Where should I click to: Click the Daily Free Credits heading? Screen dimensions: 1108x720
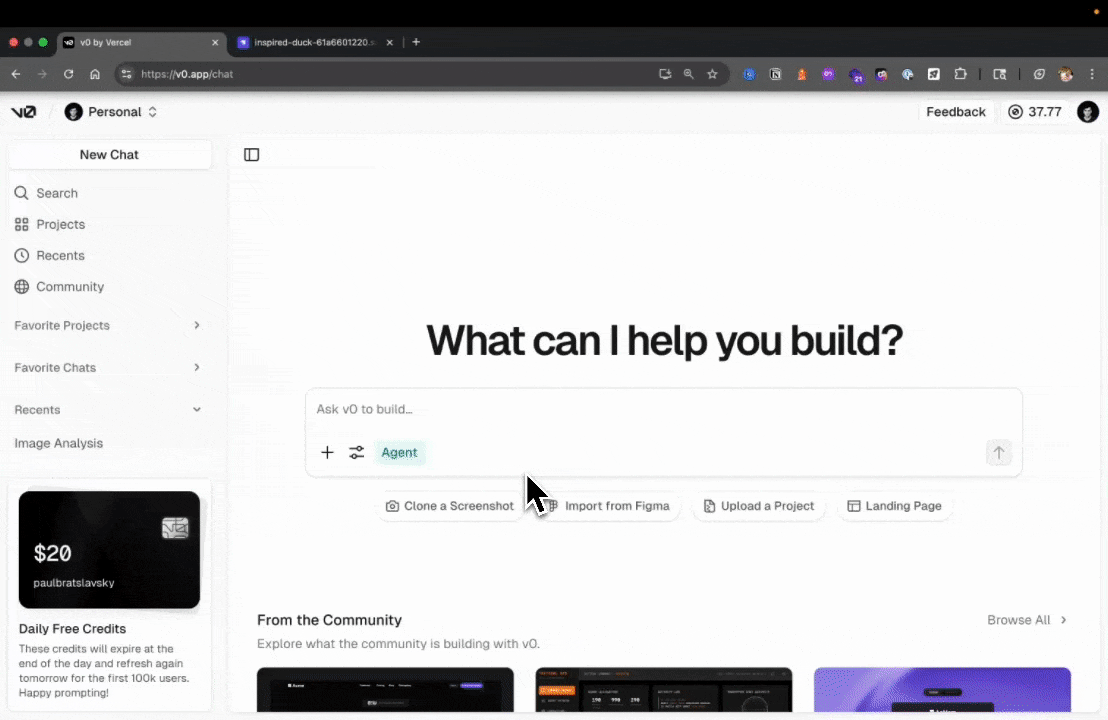click(72, 629)
